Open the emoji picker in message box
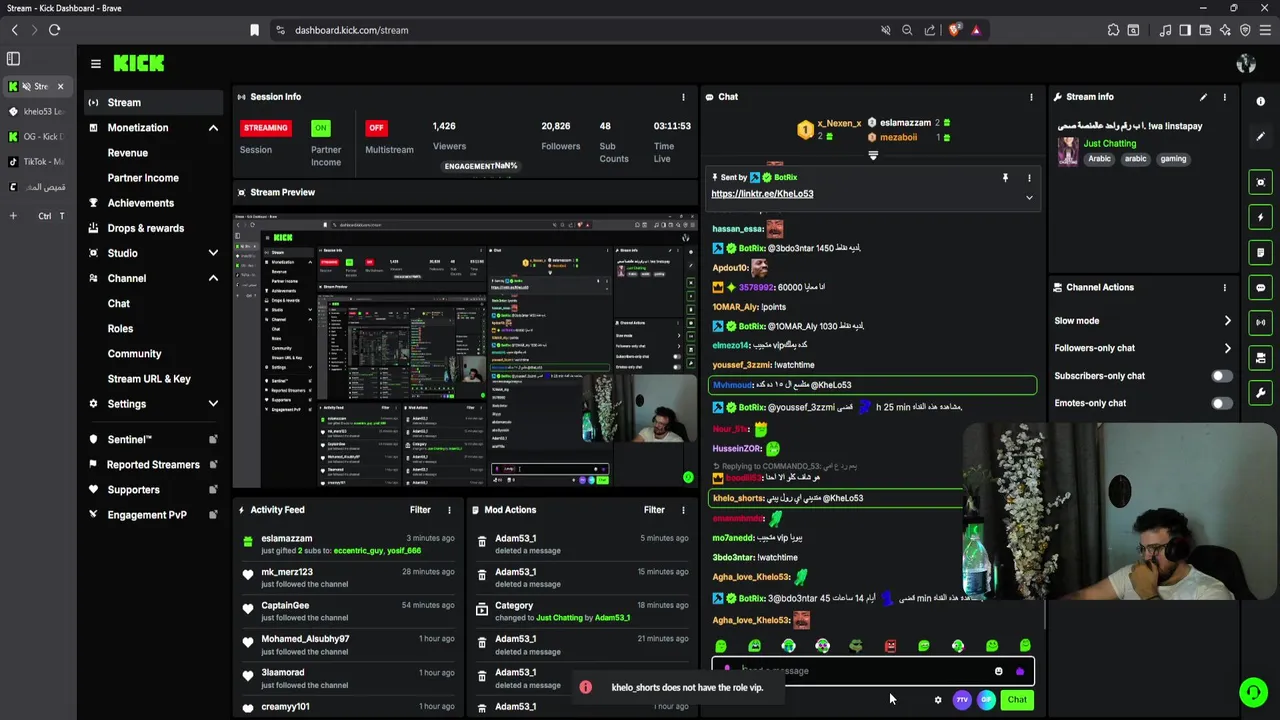The image size is (1280, 720). (x=998, y=671)
